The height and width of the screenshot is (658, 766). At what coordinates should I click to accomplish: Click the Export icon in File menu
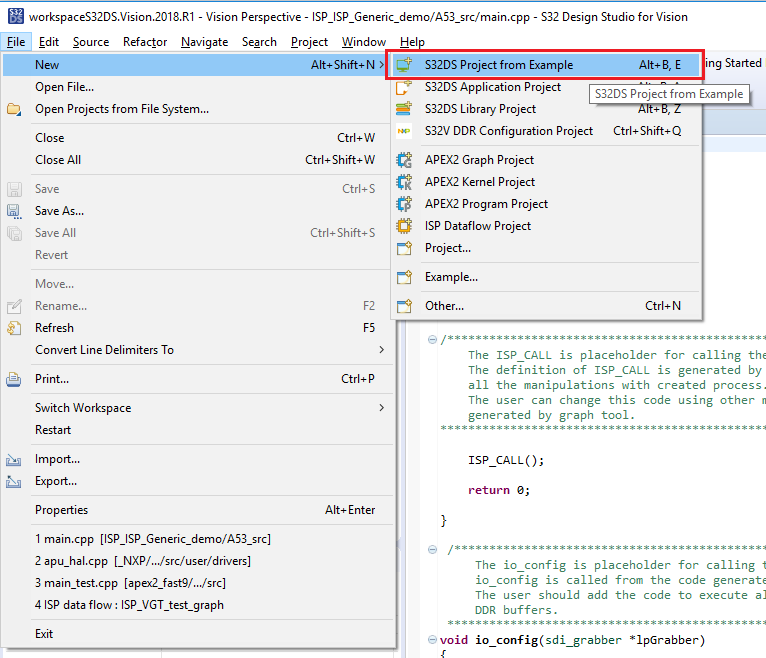14,482
